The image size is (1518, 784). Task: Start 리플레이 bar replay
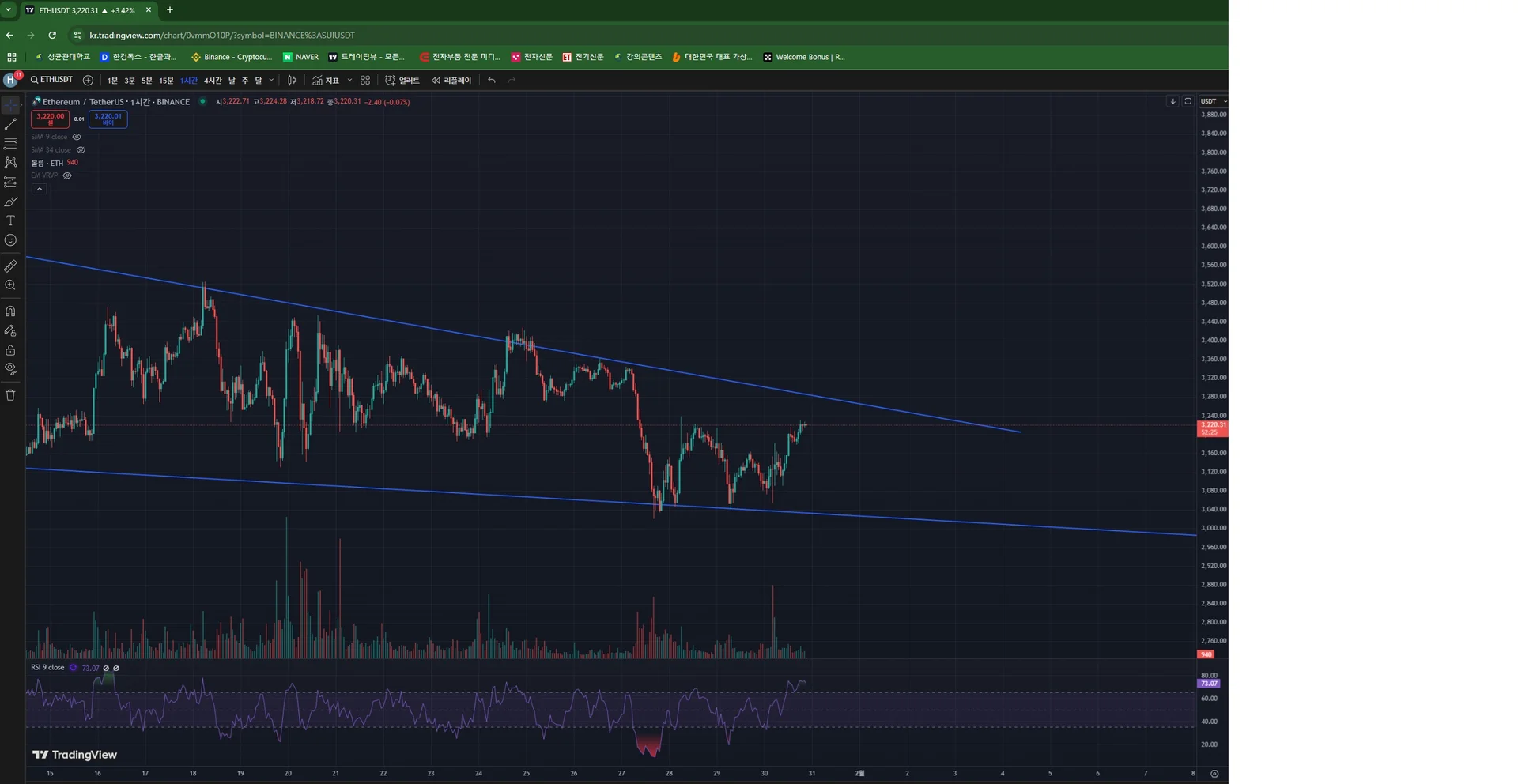pyautogui.click(x=451, y=81)
